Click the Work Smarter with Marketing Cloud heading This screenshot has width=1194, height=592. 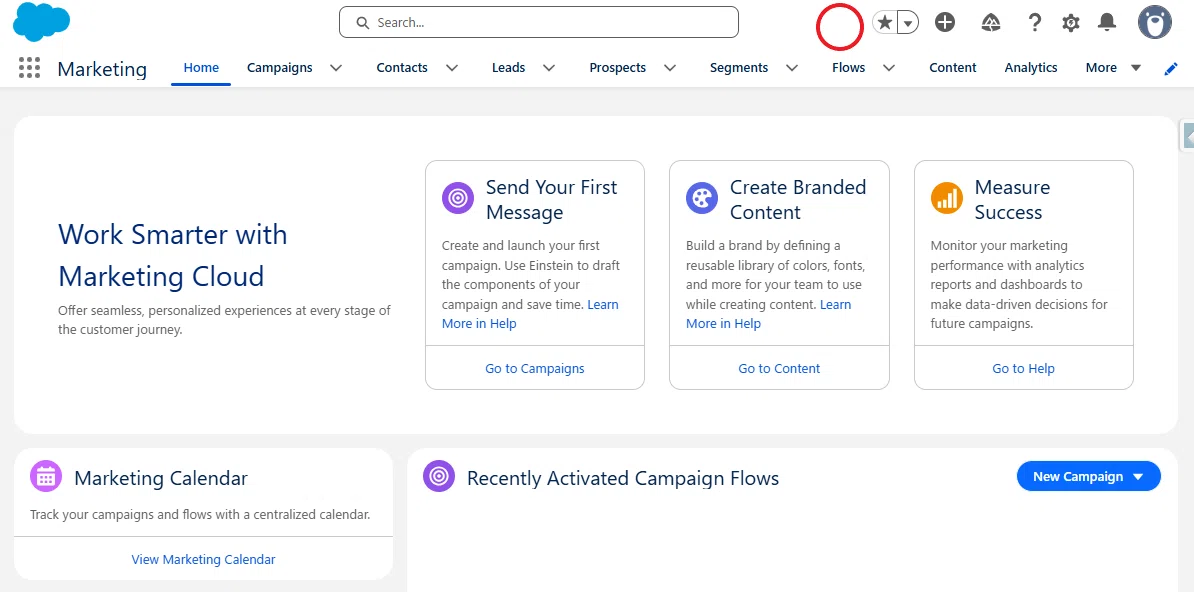173,254
